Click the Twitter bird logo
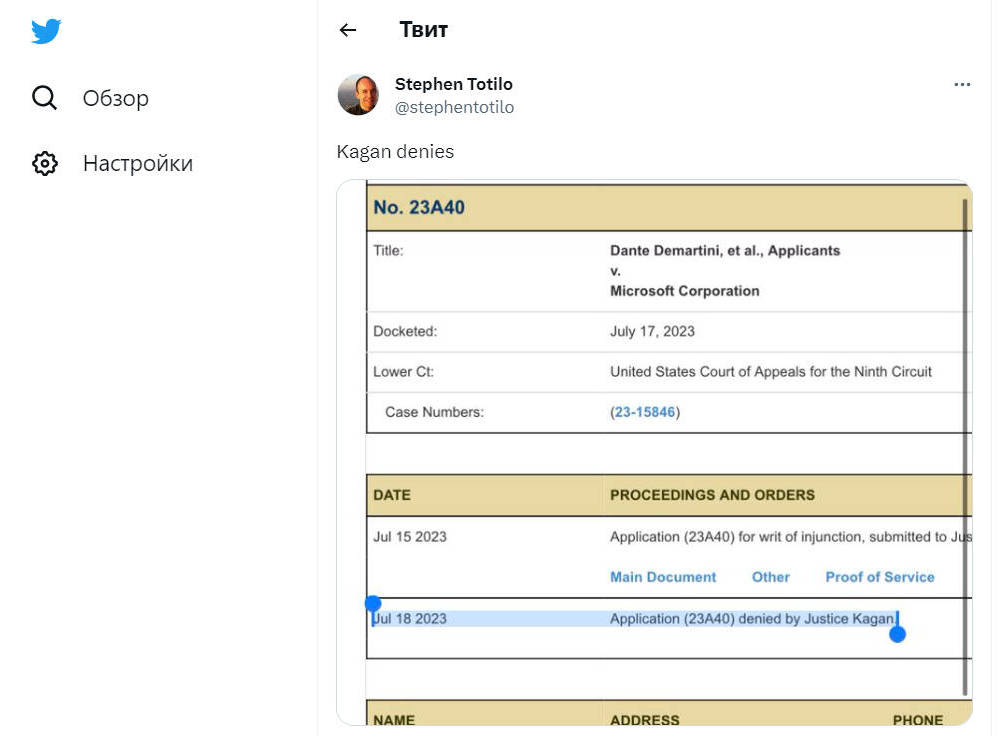This screenshot has height=736, width=1000. pyautogui.click(x=46, y=32)
